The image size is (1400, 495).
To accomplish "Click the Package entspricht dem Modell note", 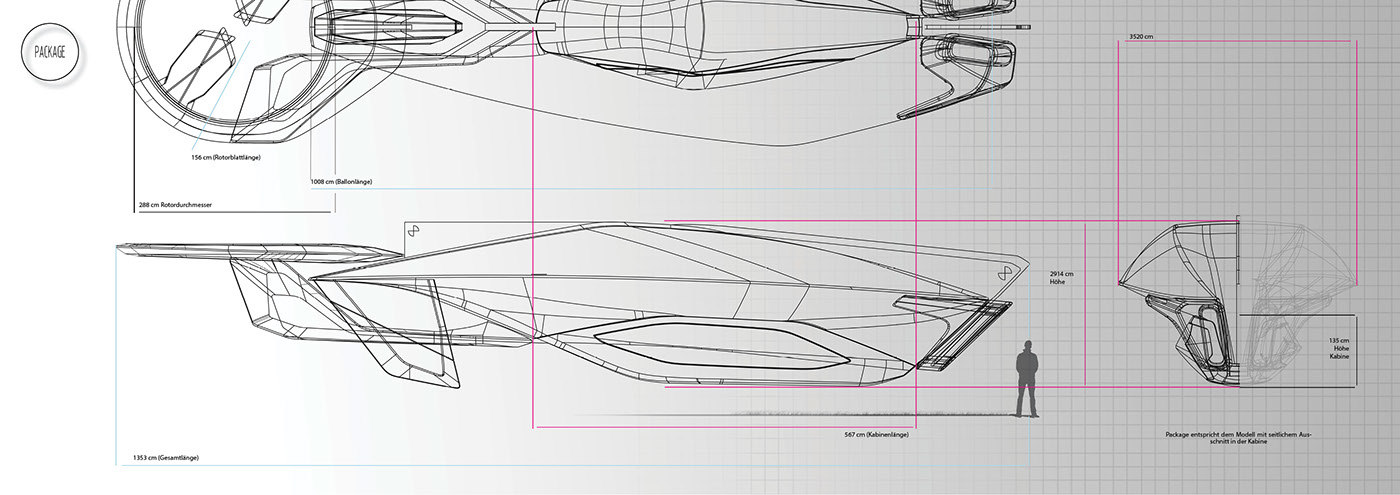I will (x=1238, y=438).
